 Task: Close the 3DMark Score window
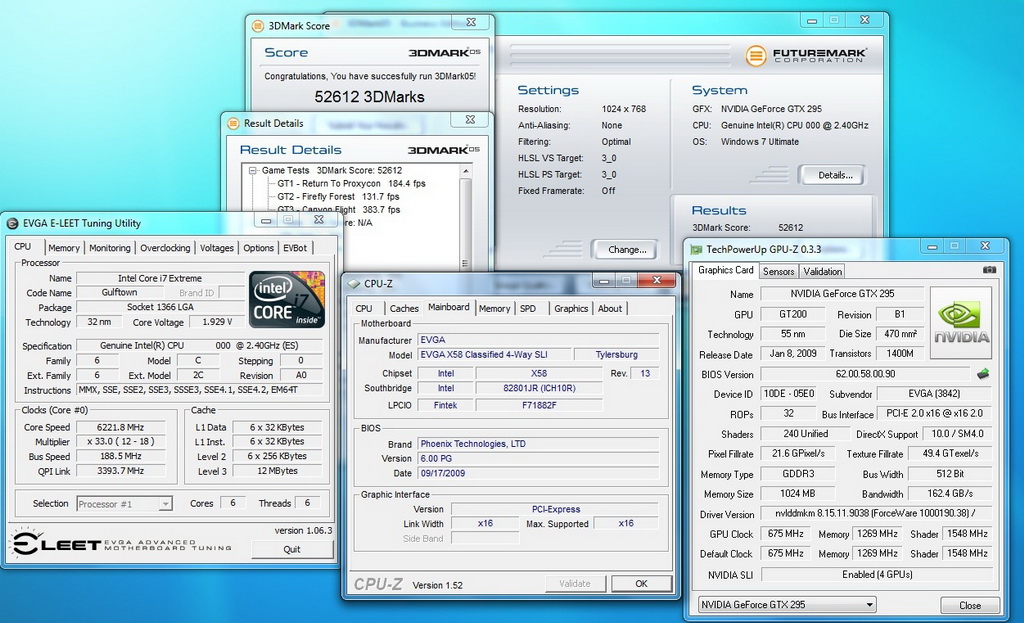tap(471, 22)
